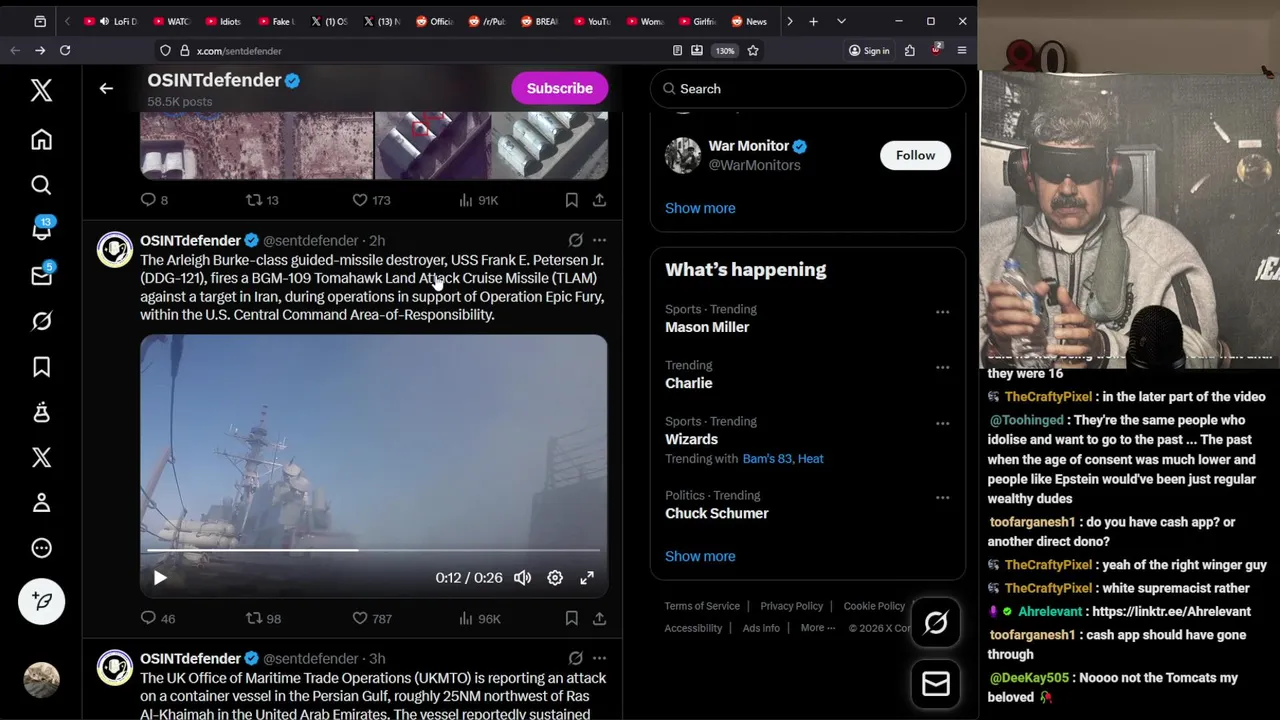Reply to satellite image post (8)
Viewport: 1280px width, 720px height.
coord(154,200)
